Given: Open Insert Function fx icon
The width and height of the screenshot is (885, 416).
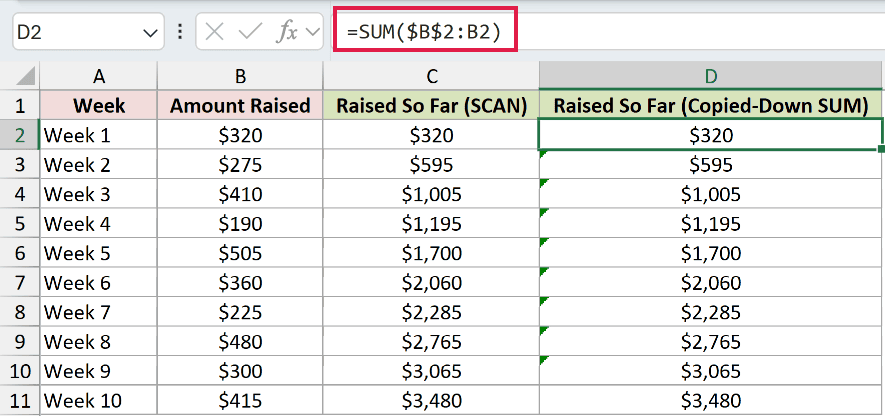Looking at the screenshot, I should [x=286, y=32].
